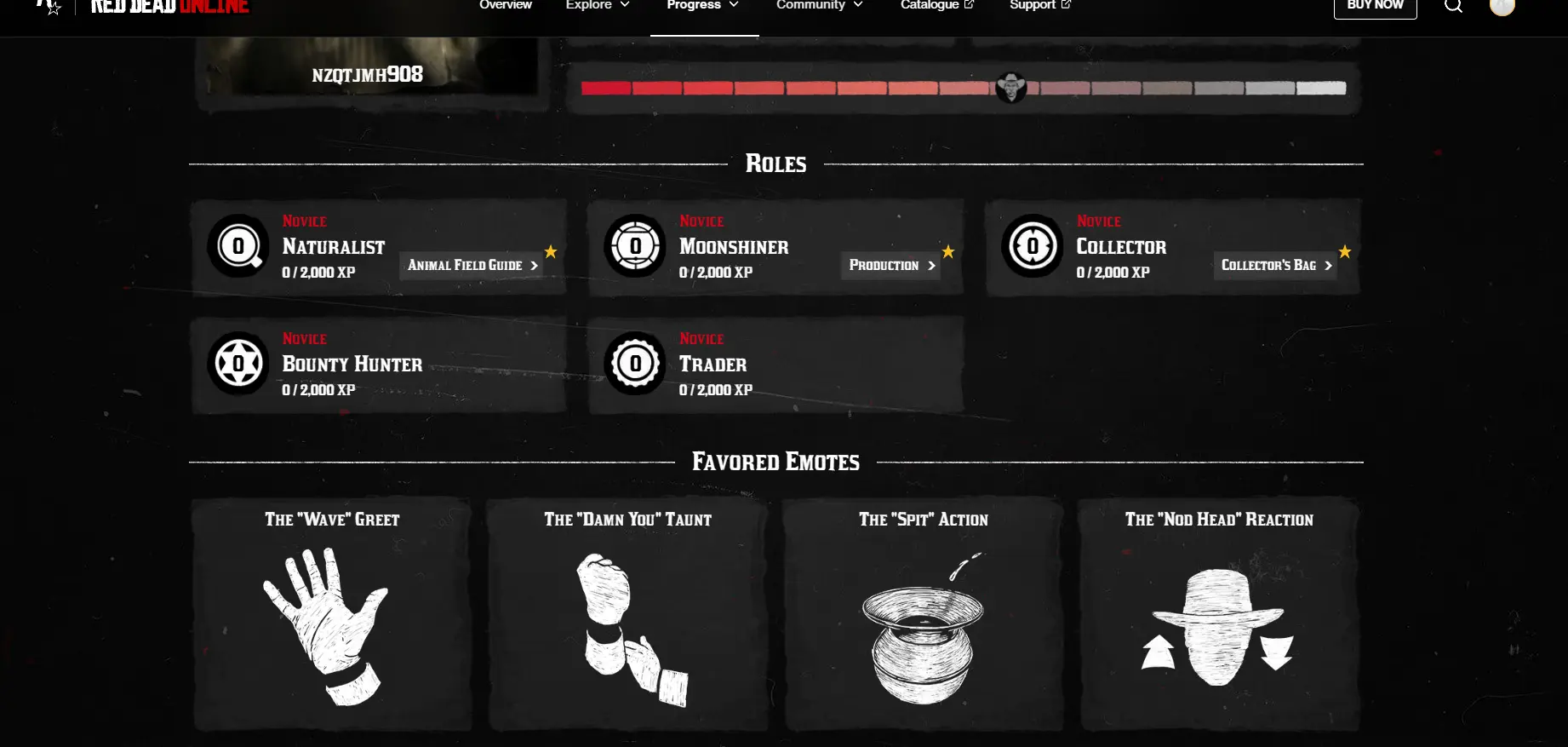Click the BUY NOW button
Viewport: 1568px width, 747px height.
[x=1375, y=6]
